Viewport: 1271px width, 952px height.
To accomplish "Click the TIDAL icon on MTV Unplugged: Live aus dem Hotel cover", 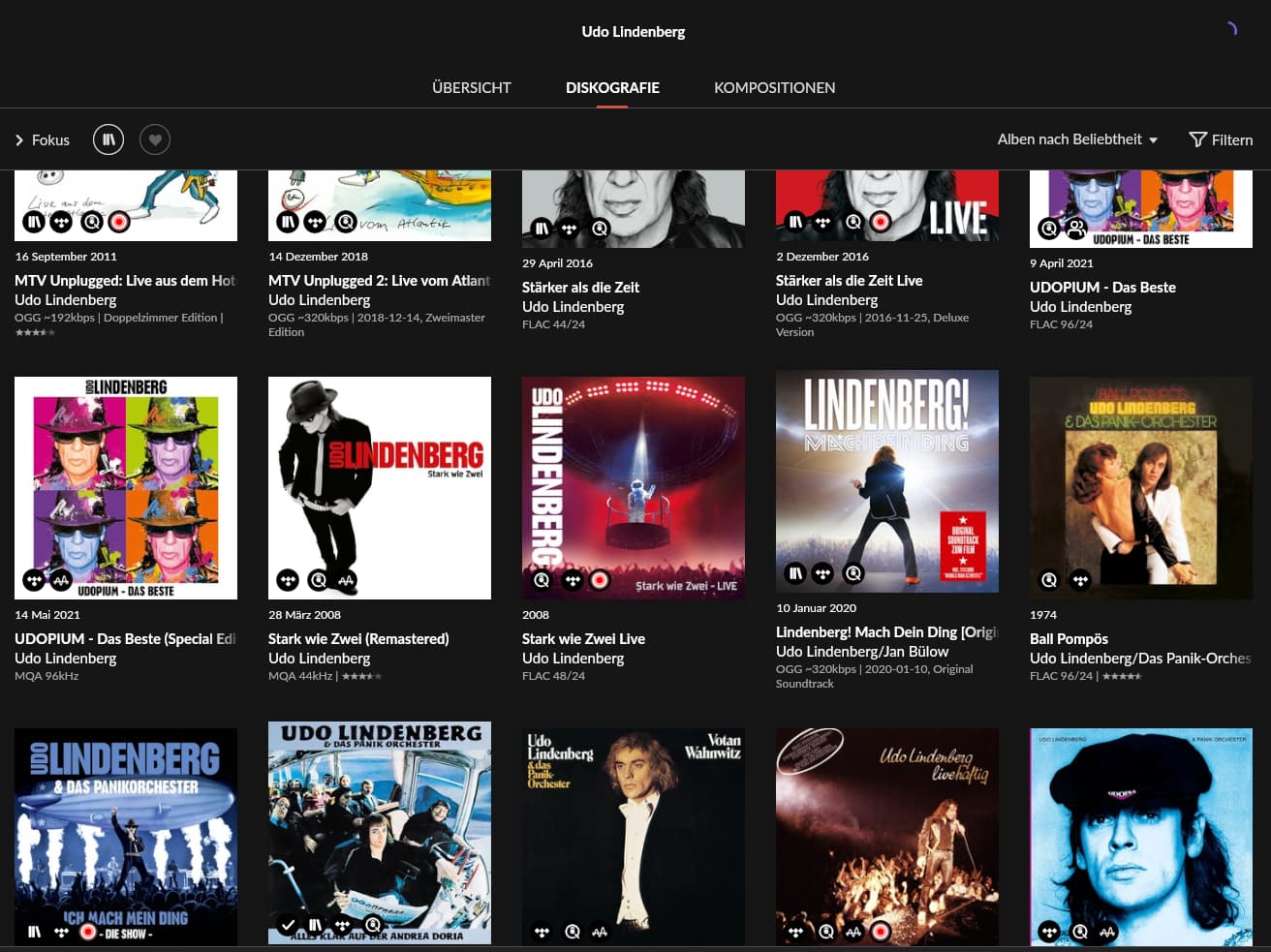I will click(x=62, y=222).
